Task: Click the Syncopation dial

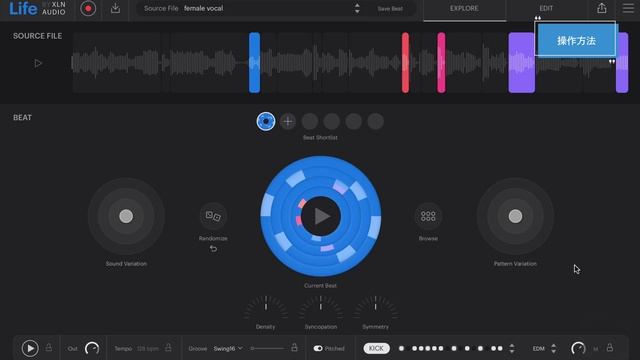Action: click(321, 307)
